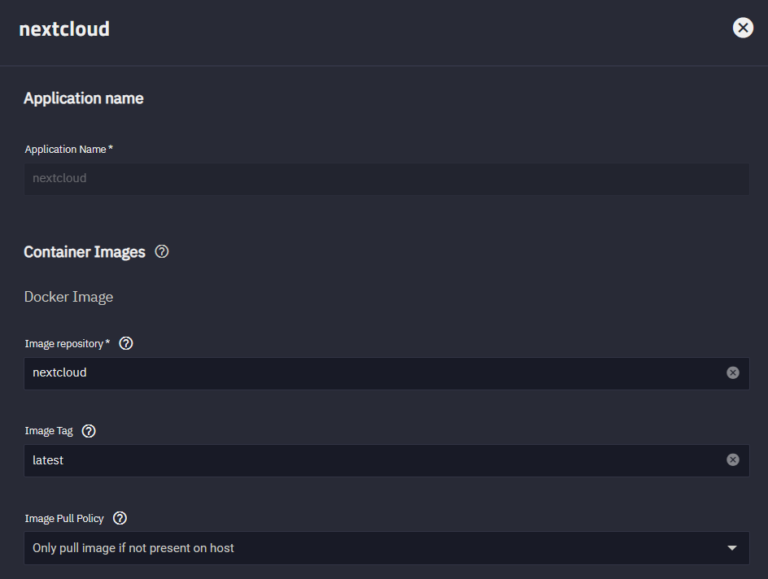Click the 'Image Pull Policy' label text
The width and height of the screenshot is (768, 579).
[x=65, y=518]
